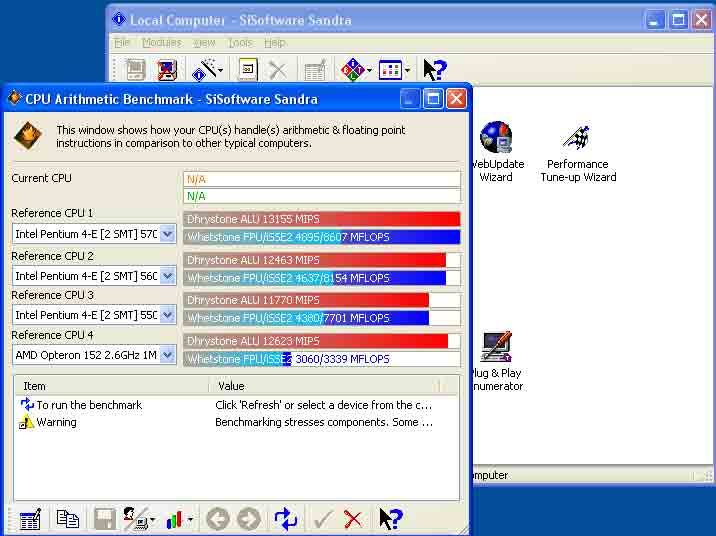Open the Performance Tune-up Wizard module

click(578, 152)
